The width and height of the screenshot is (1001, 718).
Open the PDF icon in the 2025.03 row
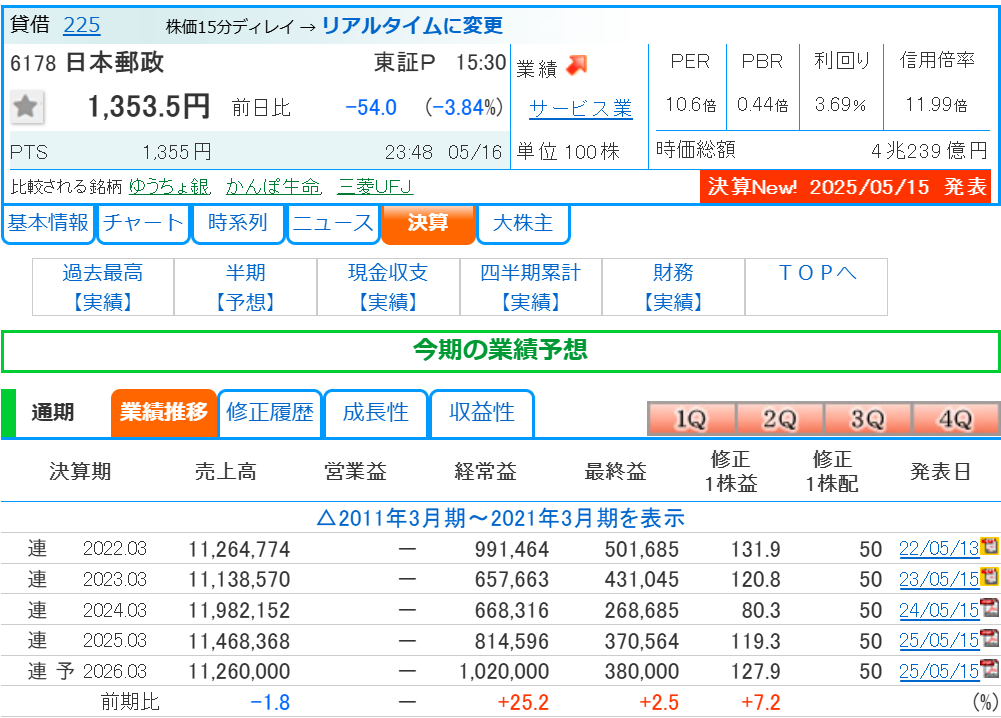[x=990, y=638]
